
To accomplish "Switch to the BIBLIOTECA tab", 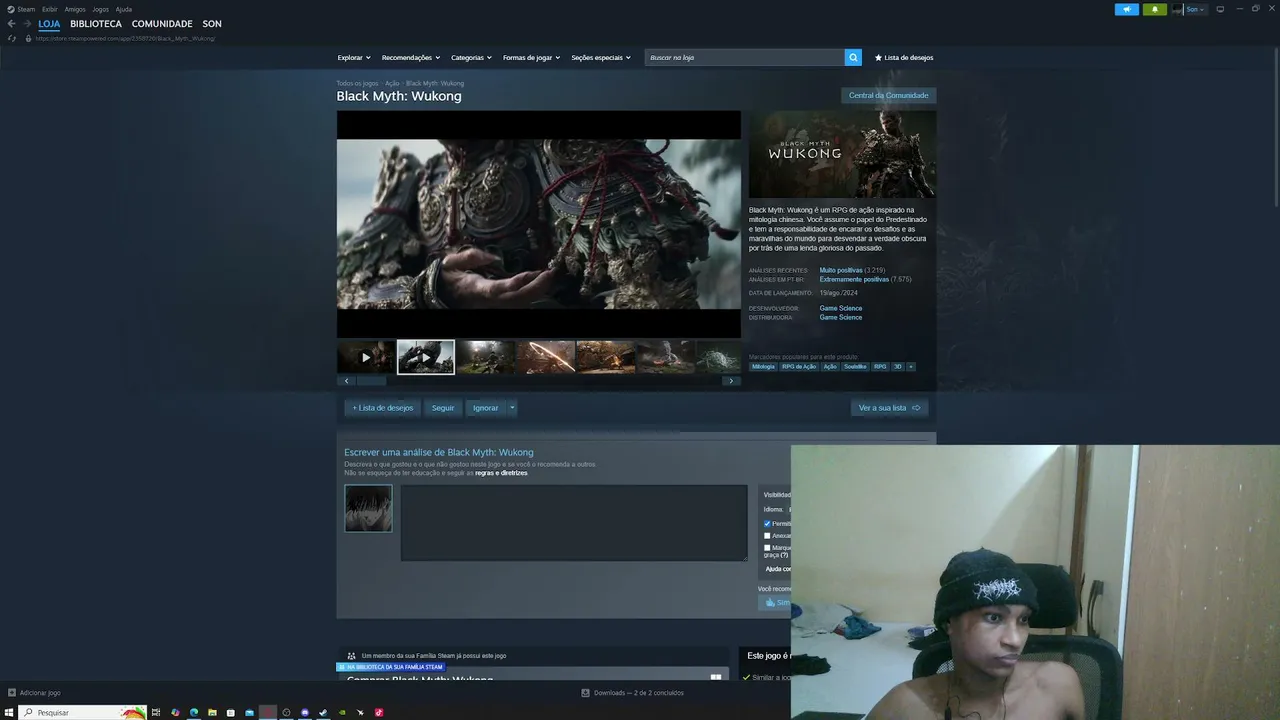I will coord(96,24).
